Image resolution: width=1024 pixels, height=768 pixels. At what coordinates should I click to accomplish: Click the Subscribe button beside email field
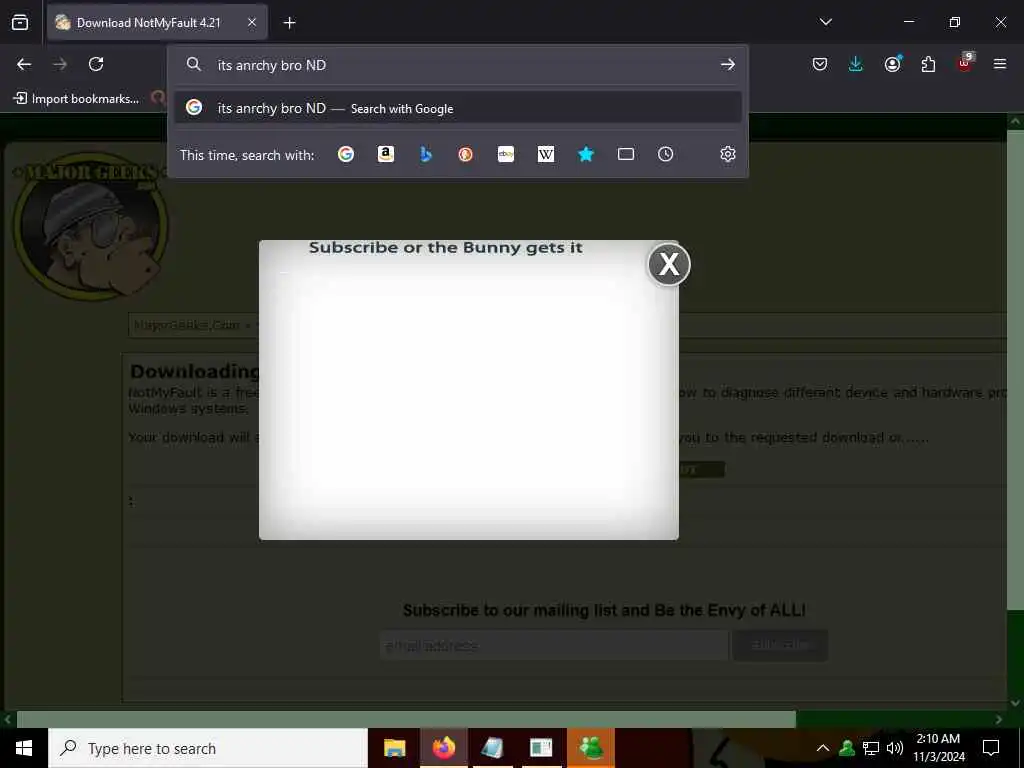coord(780,645)
